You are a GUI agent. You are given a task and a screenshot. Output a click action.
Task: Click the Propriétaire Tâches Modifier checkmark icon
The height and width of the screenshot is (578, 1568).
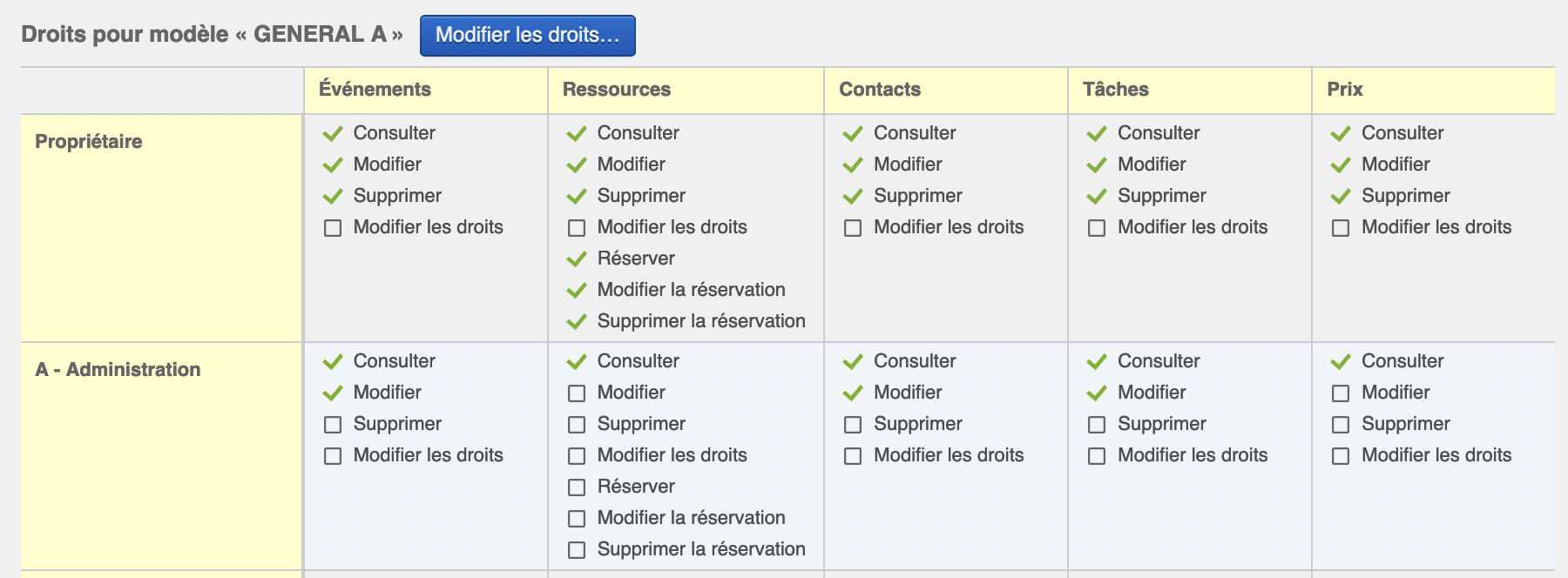click(x=1097, y=165)
